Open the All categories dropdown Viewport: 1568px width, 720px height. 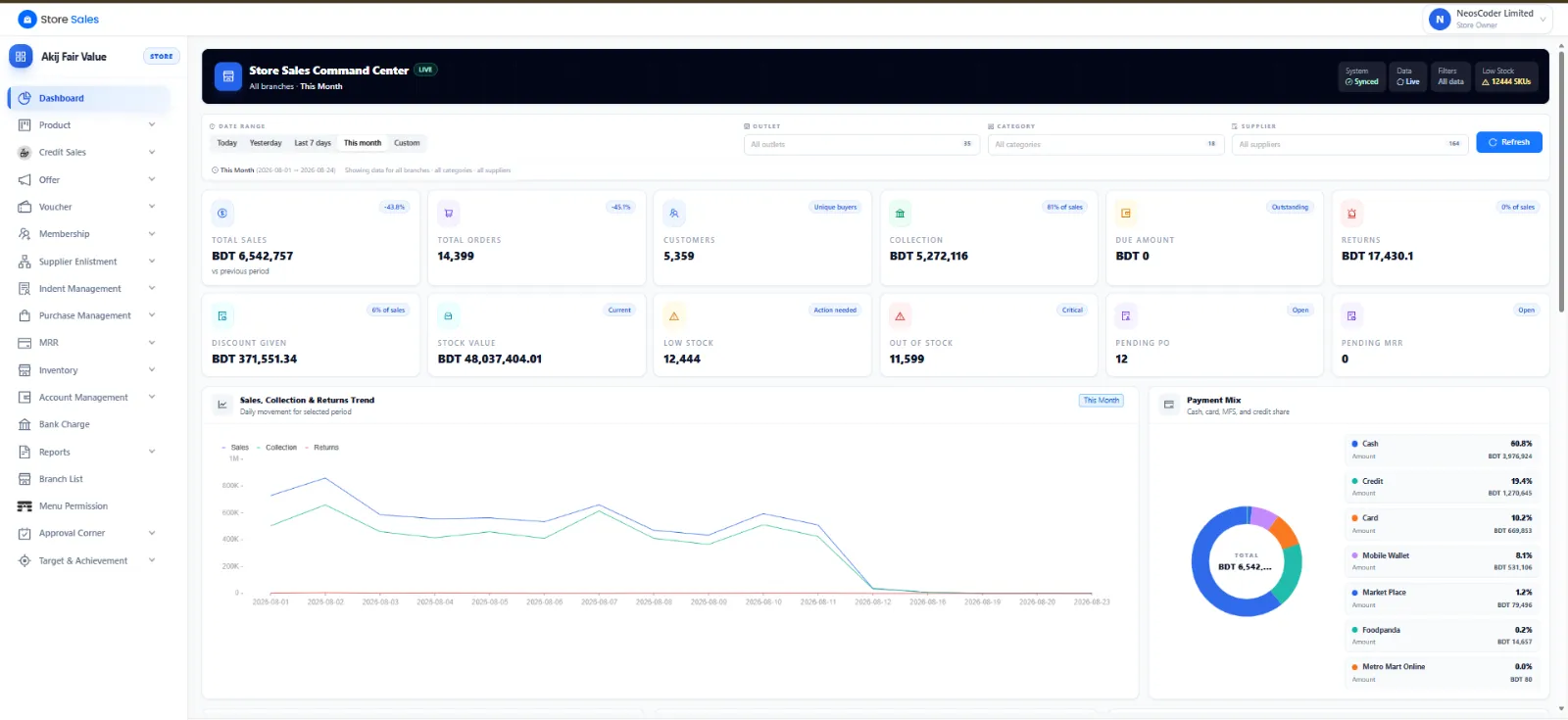(1105, 144)
